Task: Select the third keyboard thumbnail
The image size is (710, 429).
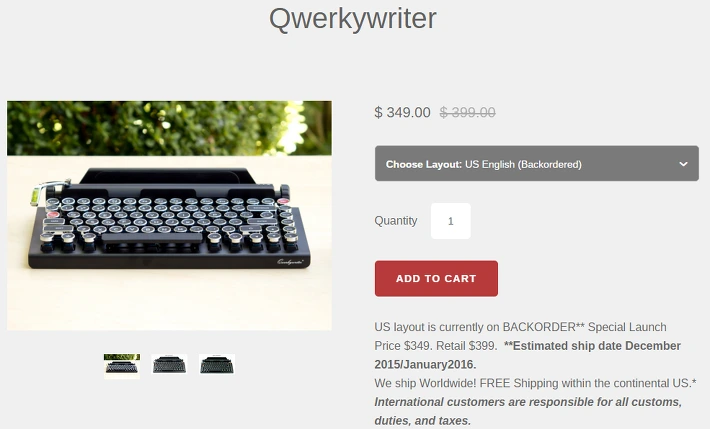Action: tap(217, 365)
